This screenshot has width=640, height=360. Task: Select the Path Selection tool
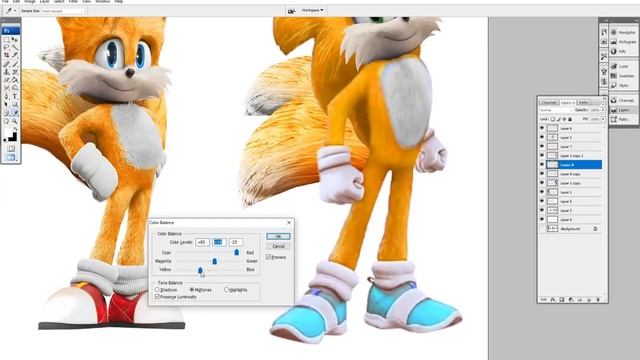[x=7, y=104]
